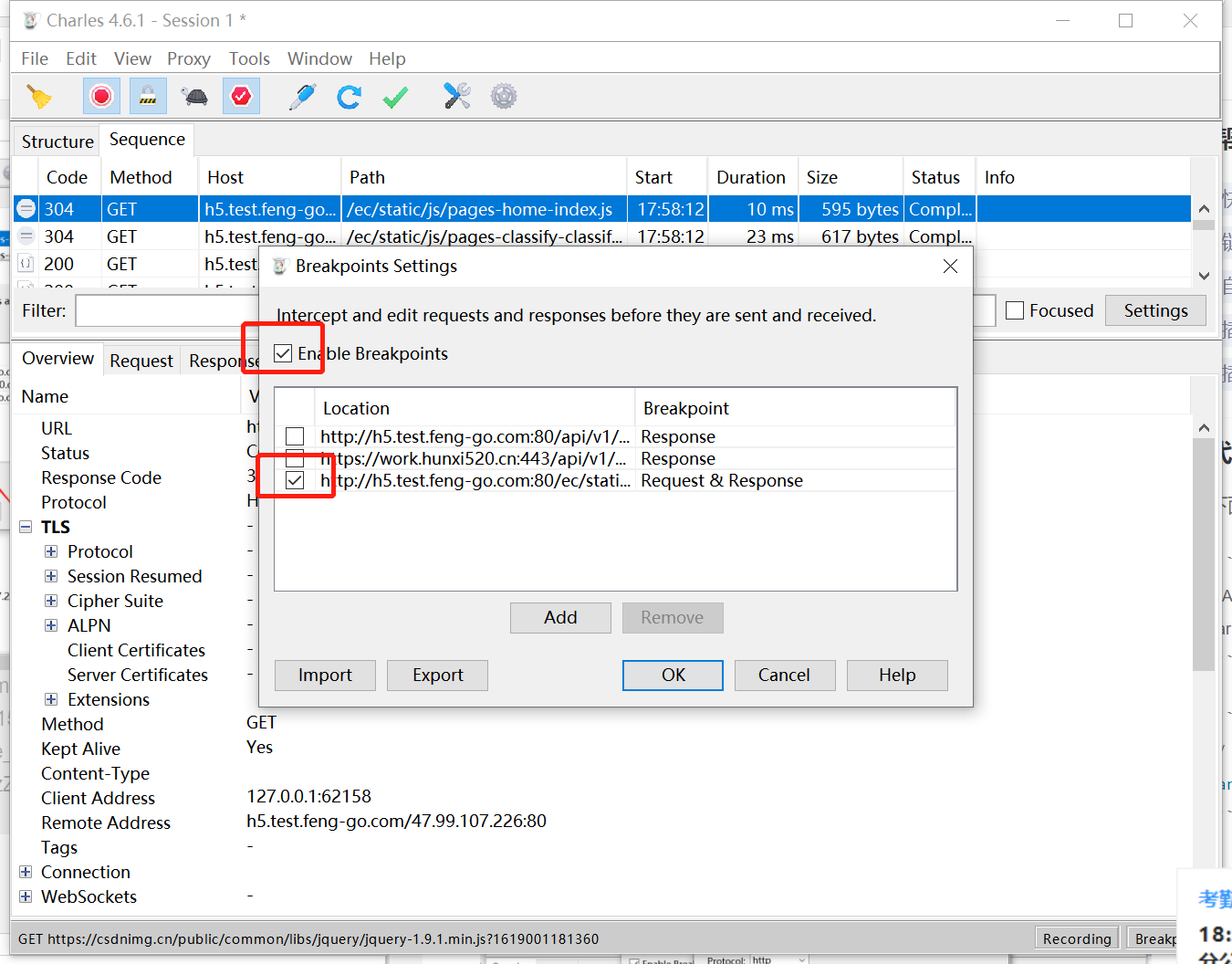Expand the Connection node

point(26,872)
